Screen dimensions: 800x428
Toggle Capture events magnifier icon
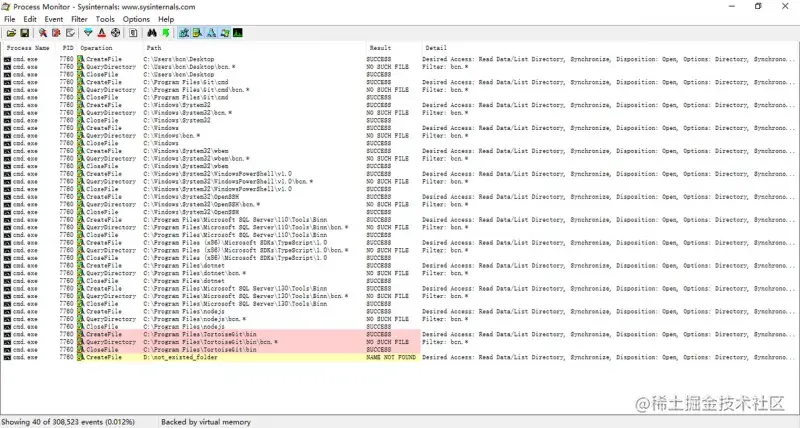coord(43,33)
